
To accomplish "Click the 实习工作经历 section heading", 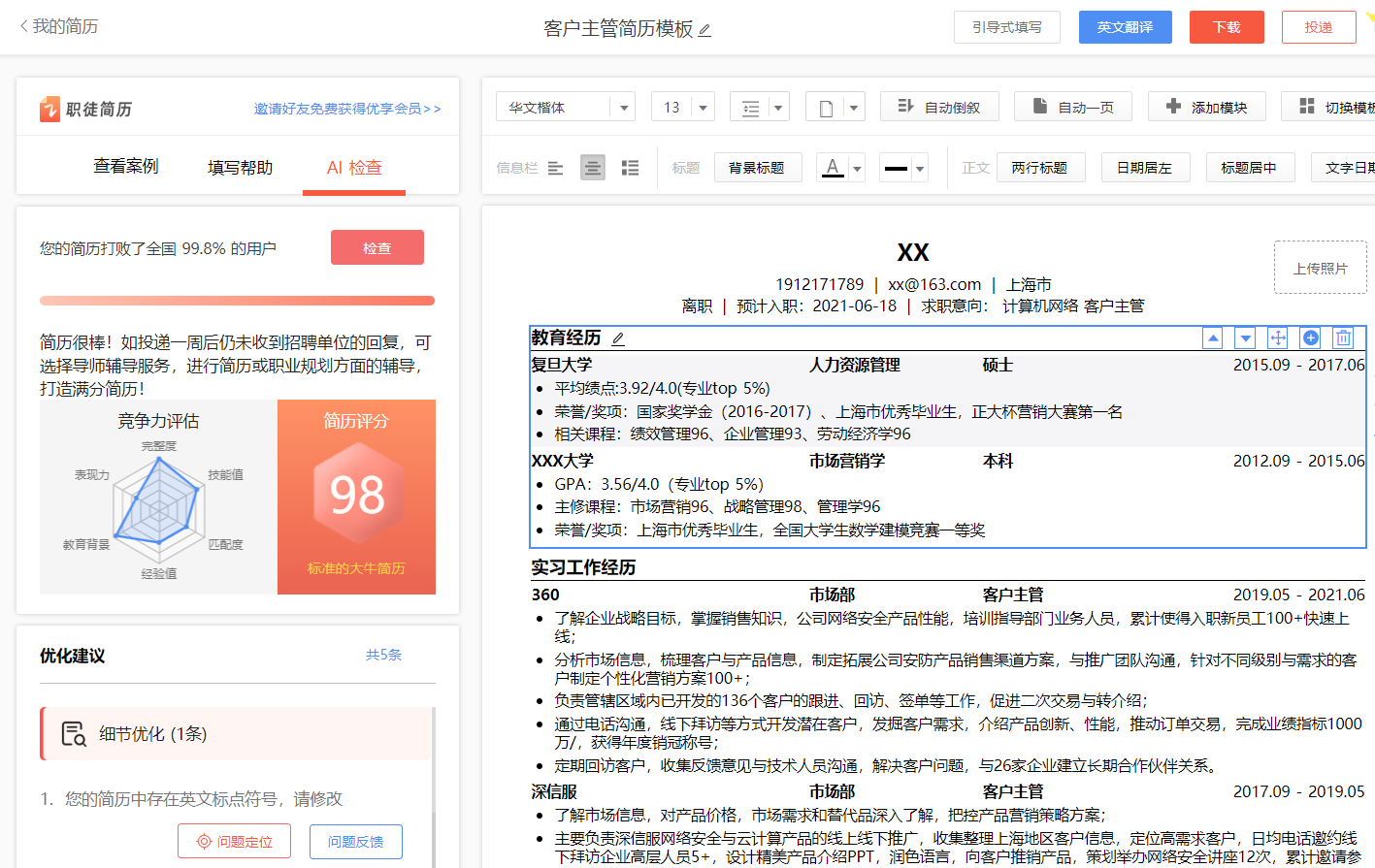I will 583,567.
